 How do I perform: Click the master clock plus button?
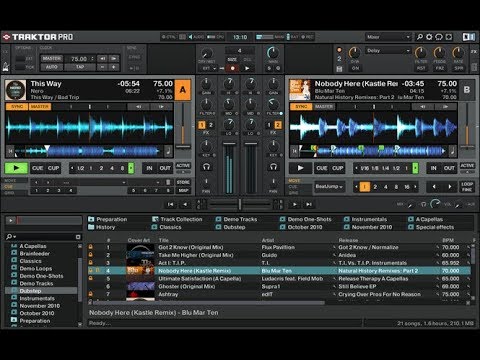pos(114,67)
